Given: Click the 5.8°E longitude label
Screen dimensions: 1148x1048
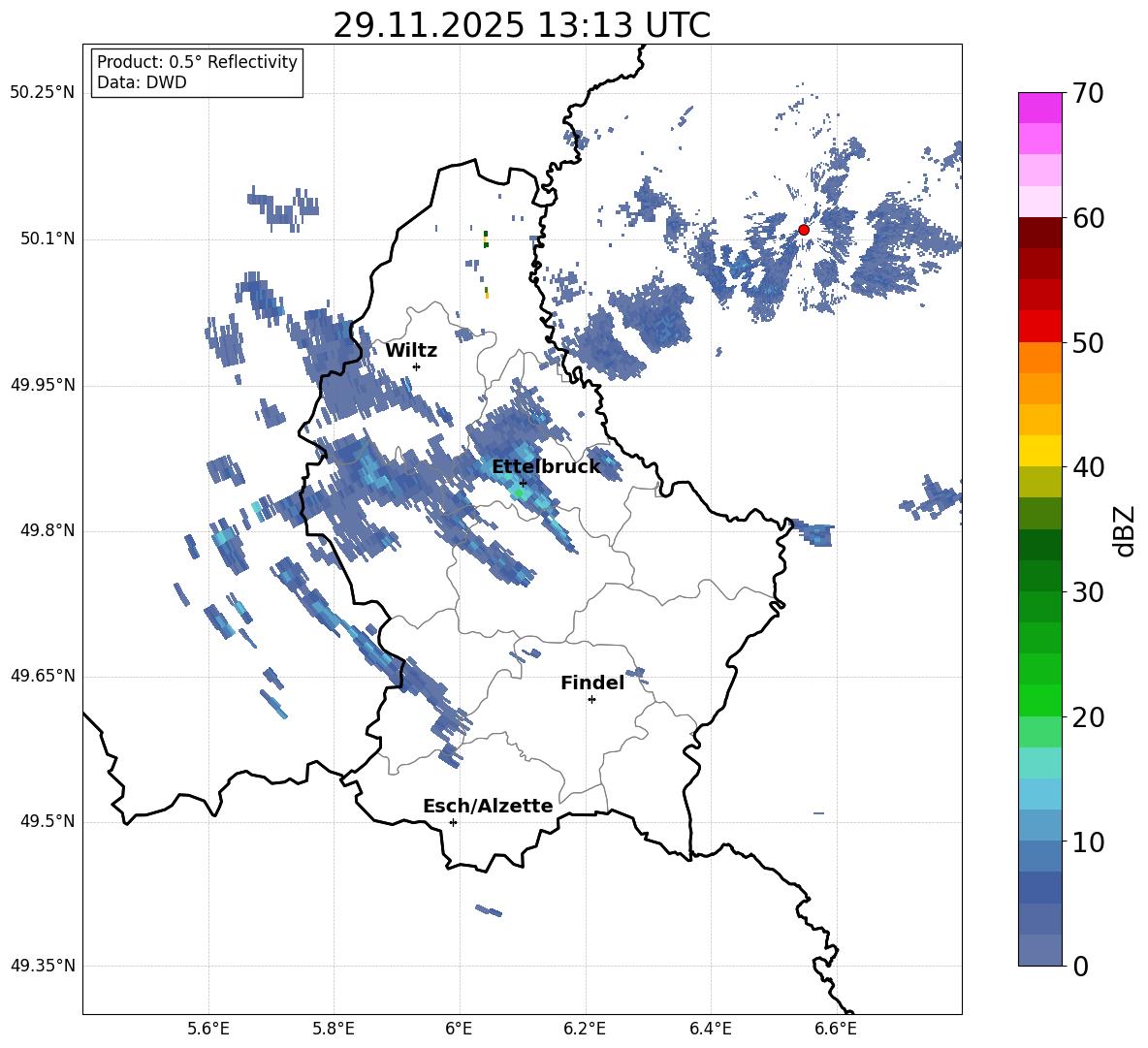Looking at the screenshot, I should point(334,1029).
